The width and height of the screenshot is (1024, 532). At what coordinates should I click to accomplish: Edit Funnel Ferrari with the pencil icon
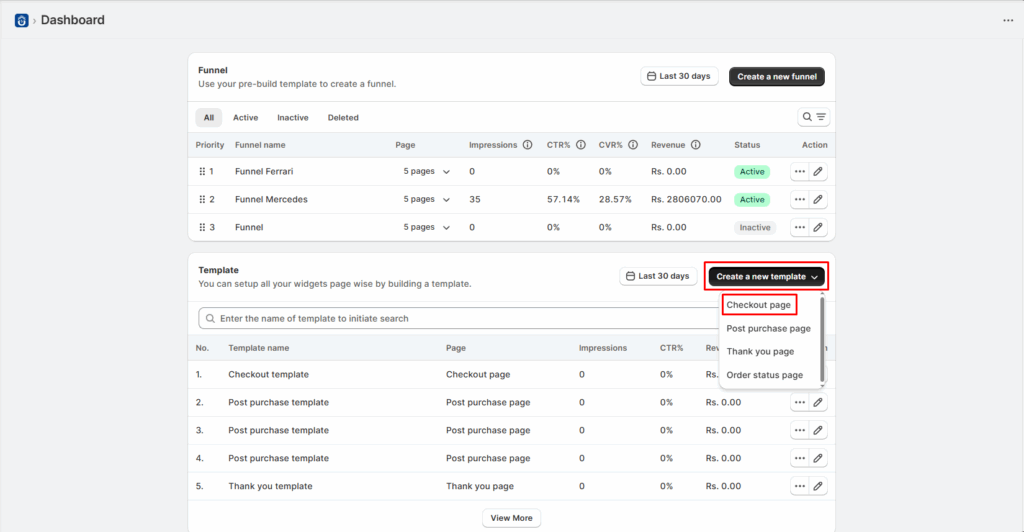pos(818,172)
